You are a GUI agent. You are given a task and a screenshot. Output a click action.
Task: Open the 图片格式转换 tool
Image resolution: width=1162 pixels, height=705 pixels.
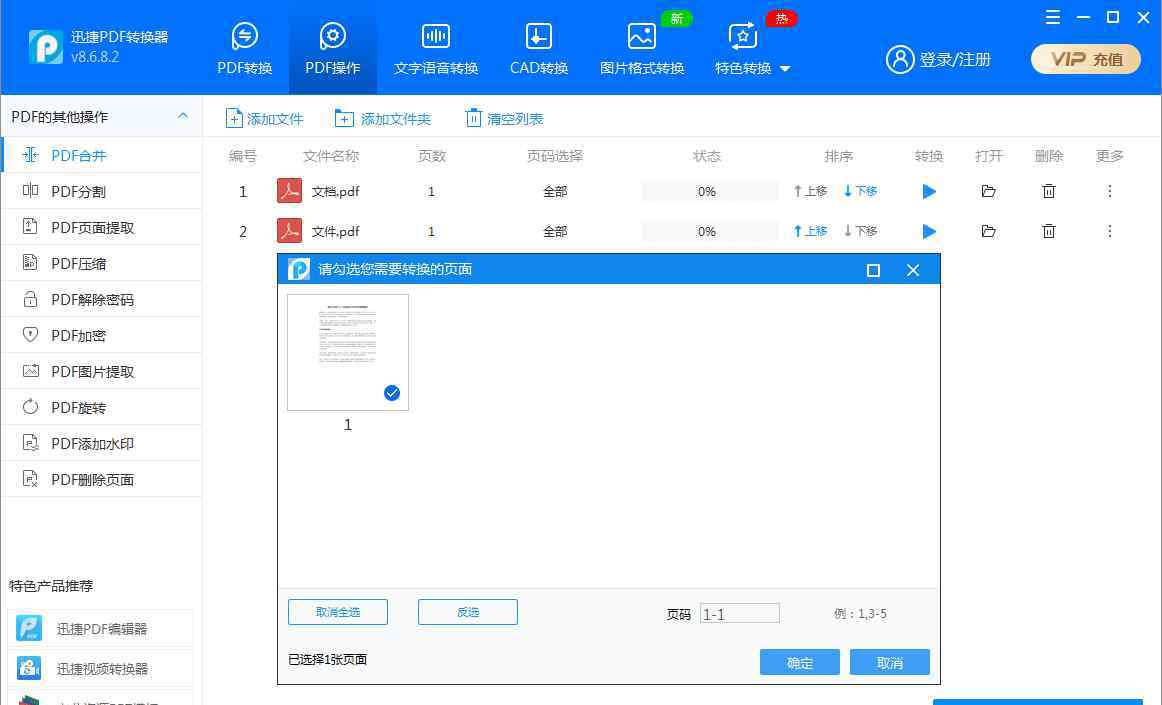[x=641, y=49]
